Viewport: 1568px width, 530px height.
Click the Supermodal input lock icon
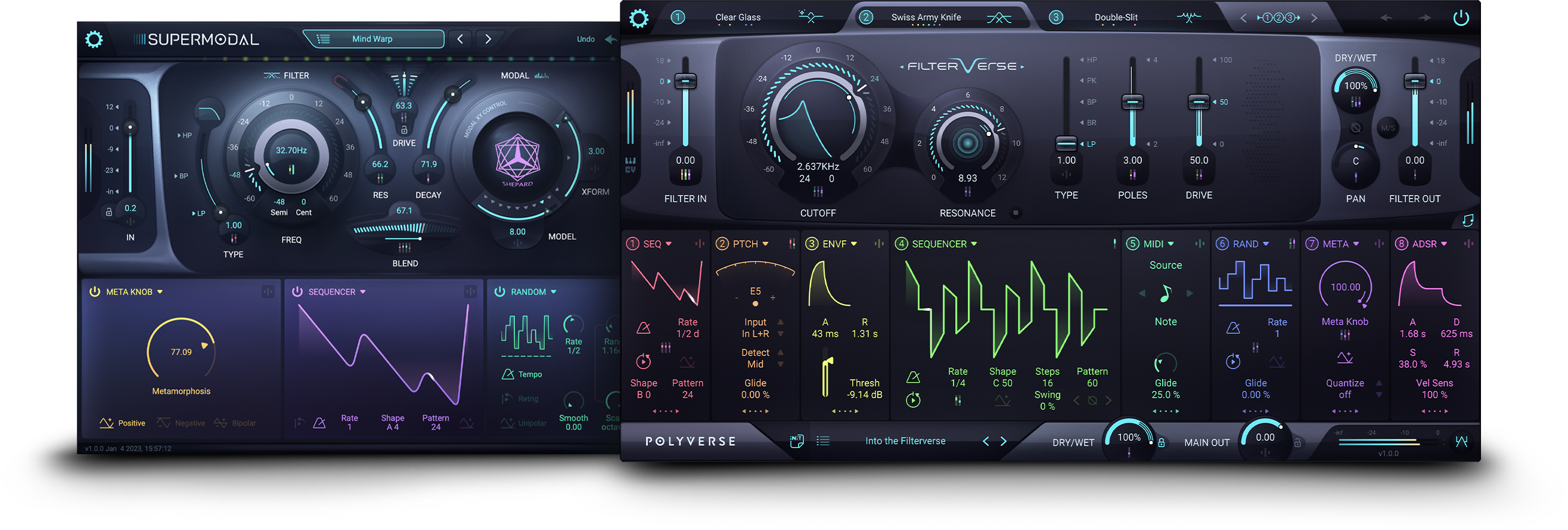pos(109,212)
